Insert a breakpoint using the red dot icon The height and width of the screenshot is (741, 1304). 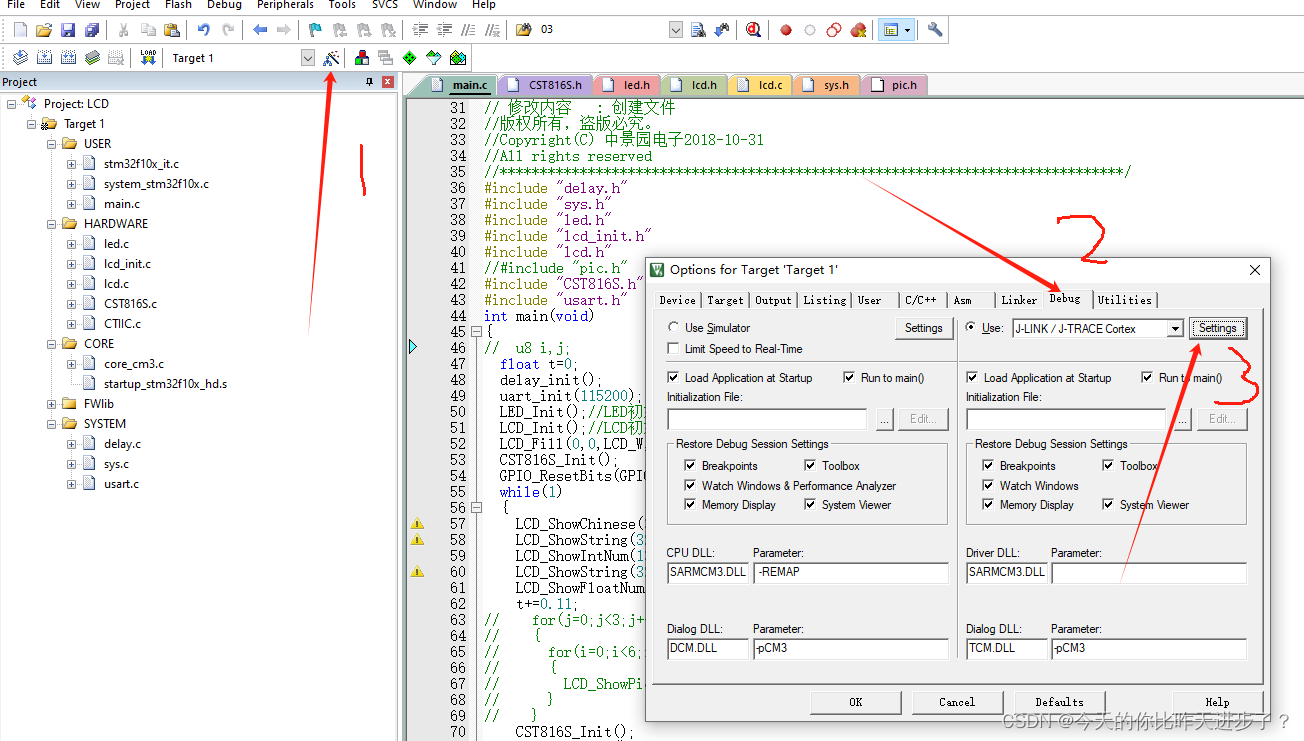[786, 29]
